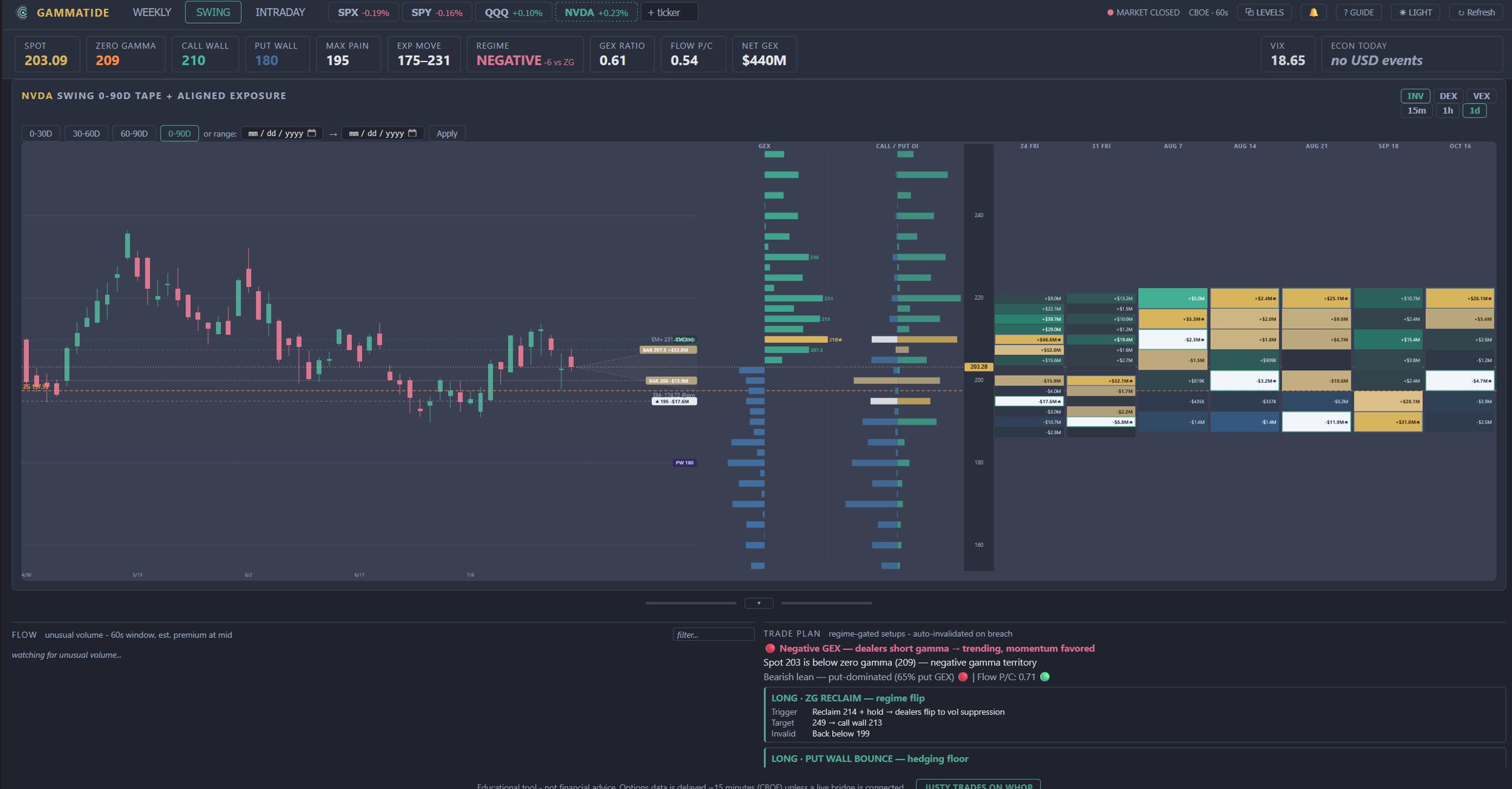Image resolution: width=1512 pixels, height=789 pixels.
Task: Click the flow filter input
Action: 713,635
